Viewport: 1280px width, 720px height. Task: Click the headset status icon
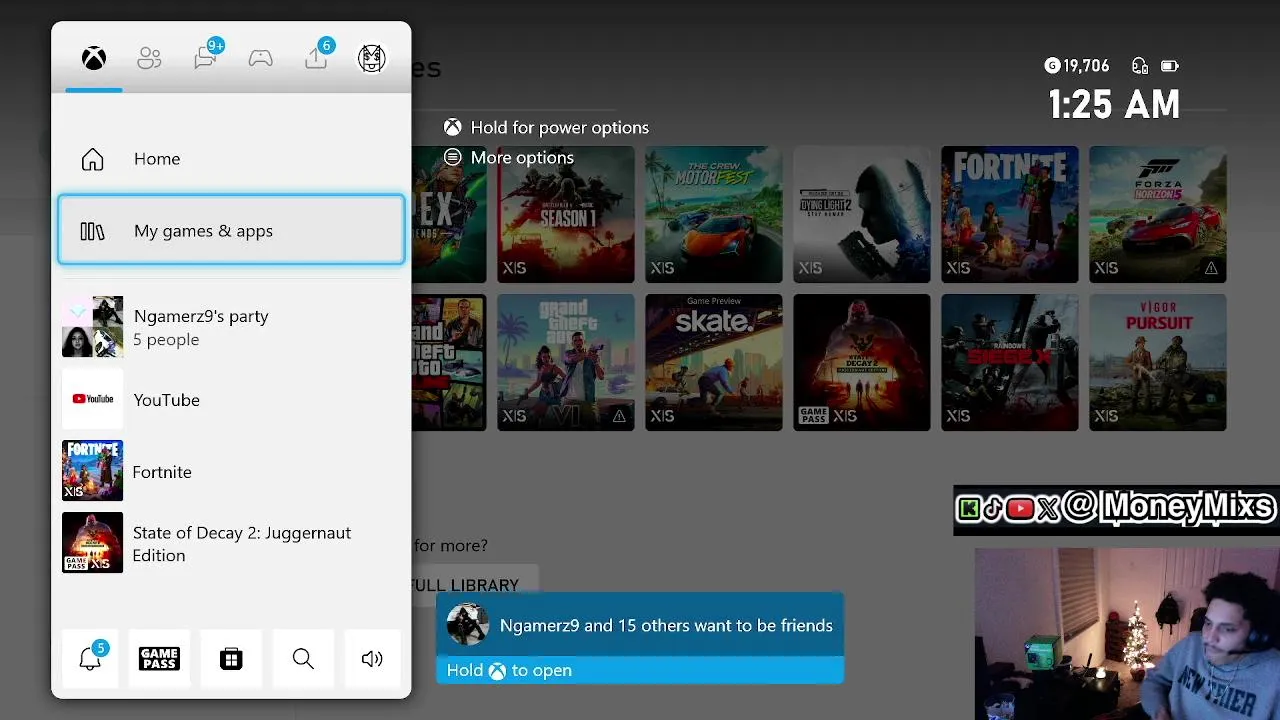tap(1140, 66)
